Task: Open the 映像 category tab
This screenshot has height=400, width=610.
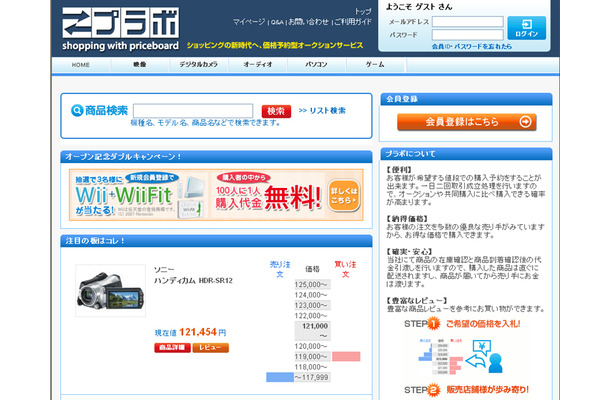Action: (x=140, y=65)
